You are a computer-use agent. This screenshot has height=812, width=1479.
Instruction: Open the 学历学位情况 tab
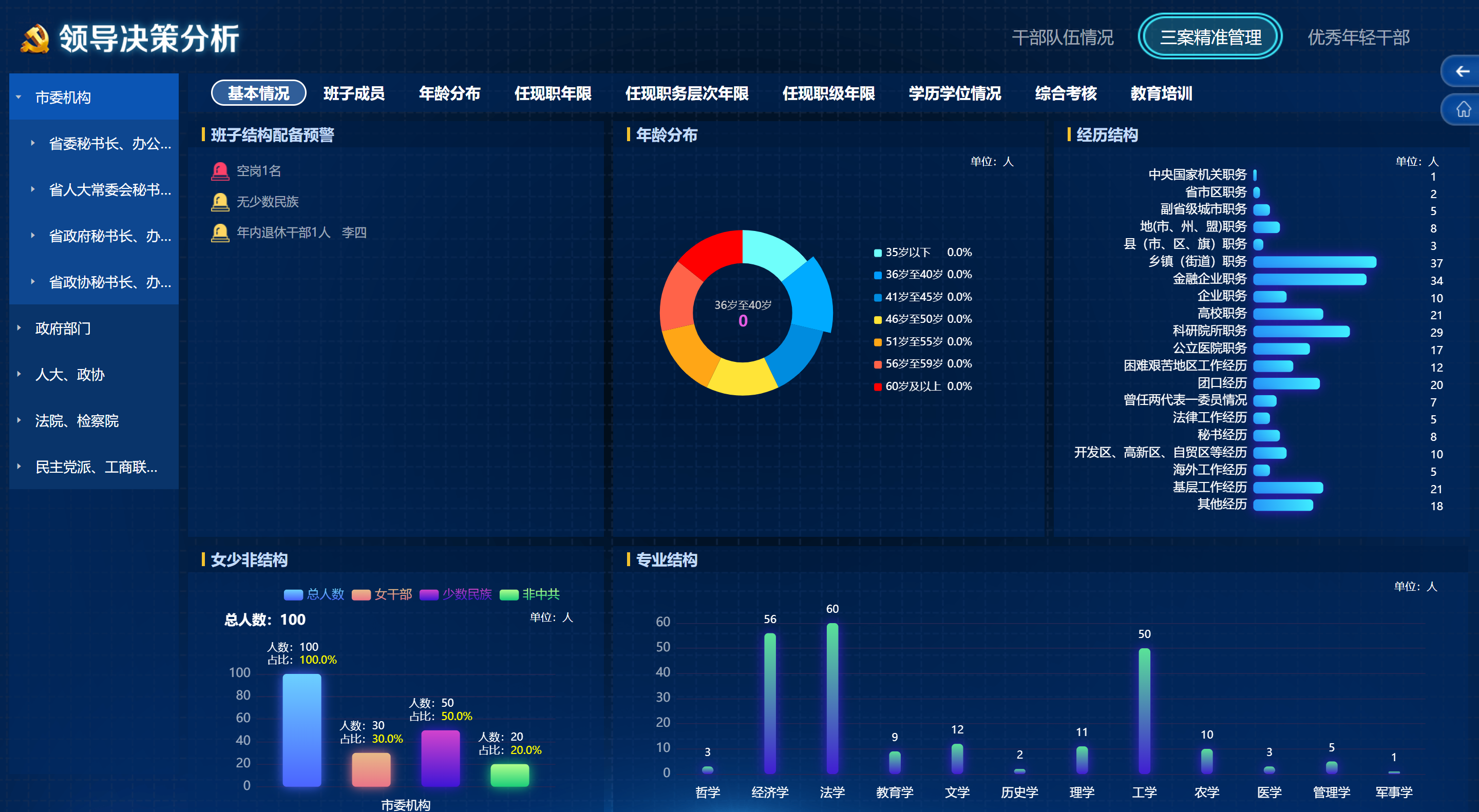click(954, 93)
